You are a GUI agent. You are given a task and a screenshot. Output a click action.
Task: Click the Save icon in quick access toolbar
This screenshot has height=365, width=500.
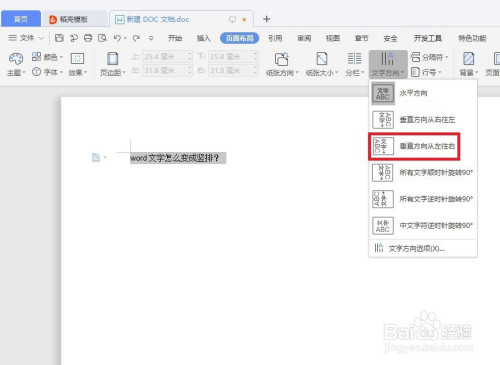[59, 38]
